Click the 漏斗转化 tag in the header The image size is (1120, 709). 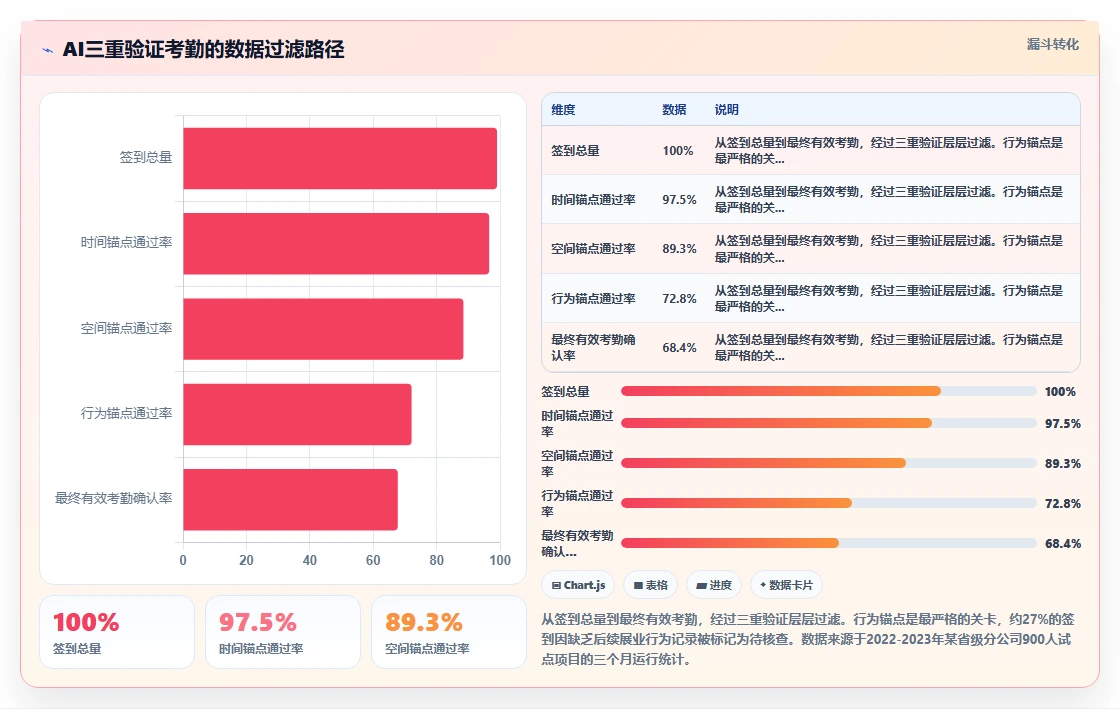(1052, 44)
